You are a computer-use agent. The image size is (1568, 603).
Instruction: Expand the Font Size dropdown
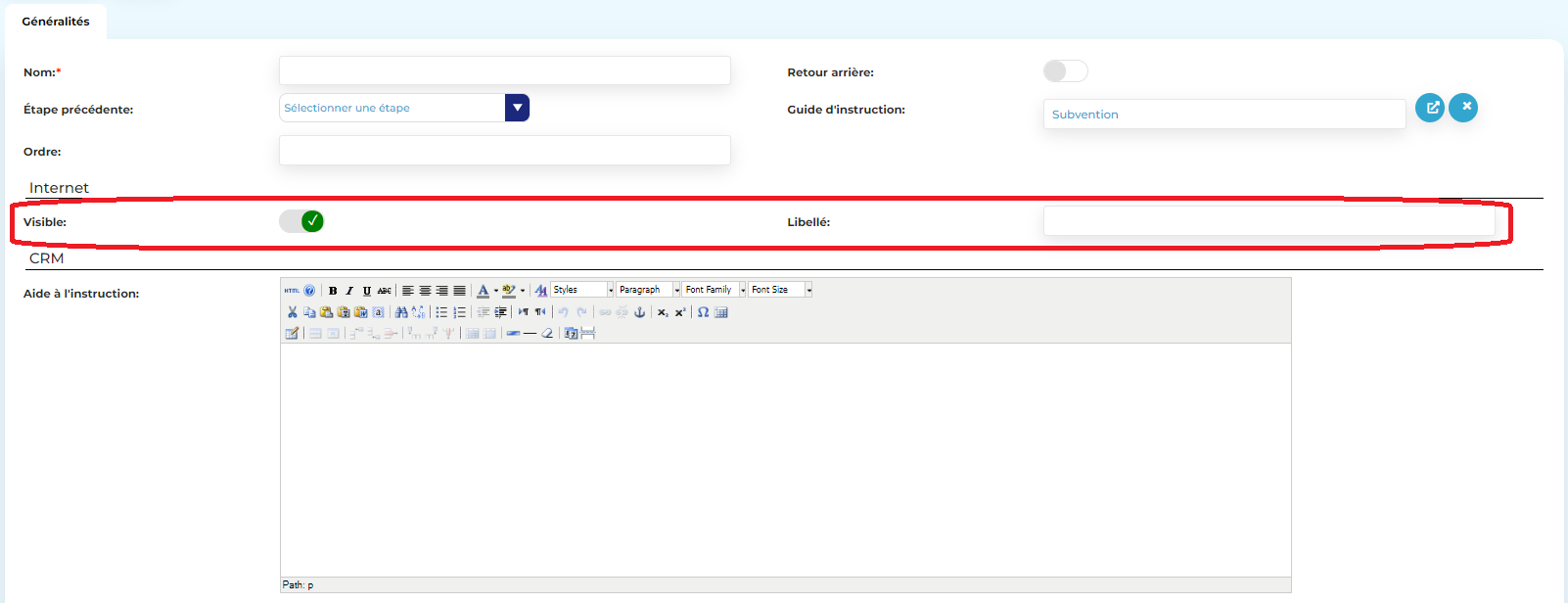808,290
